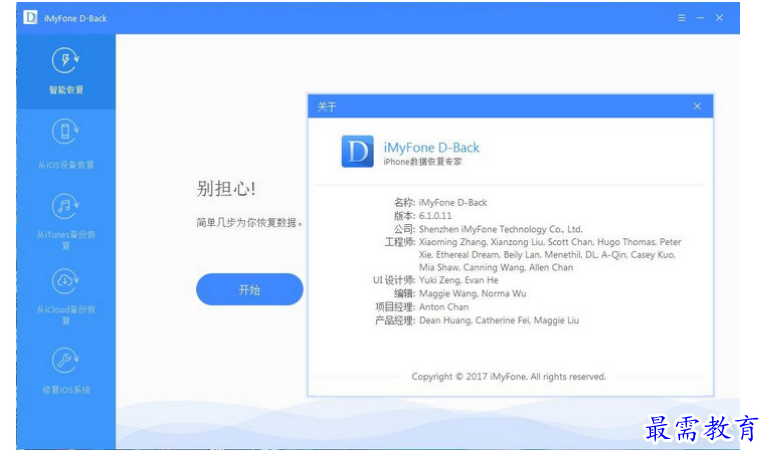The height and width of the screenshot is (460, 767).
Task: Click the 别担心! heading
Action: click(226, 188)
